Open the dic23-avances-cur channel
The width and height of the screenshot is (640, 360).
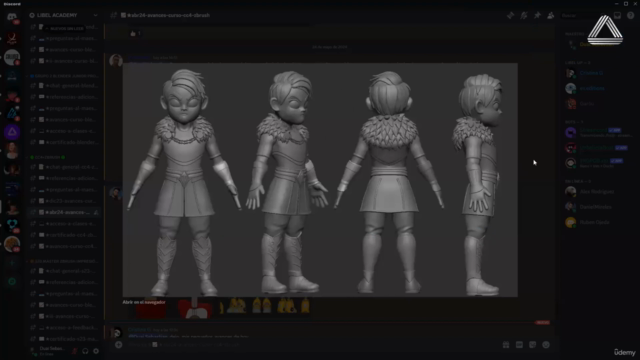pyautogui.click(x=64, y=201)
